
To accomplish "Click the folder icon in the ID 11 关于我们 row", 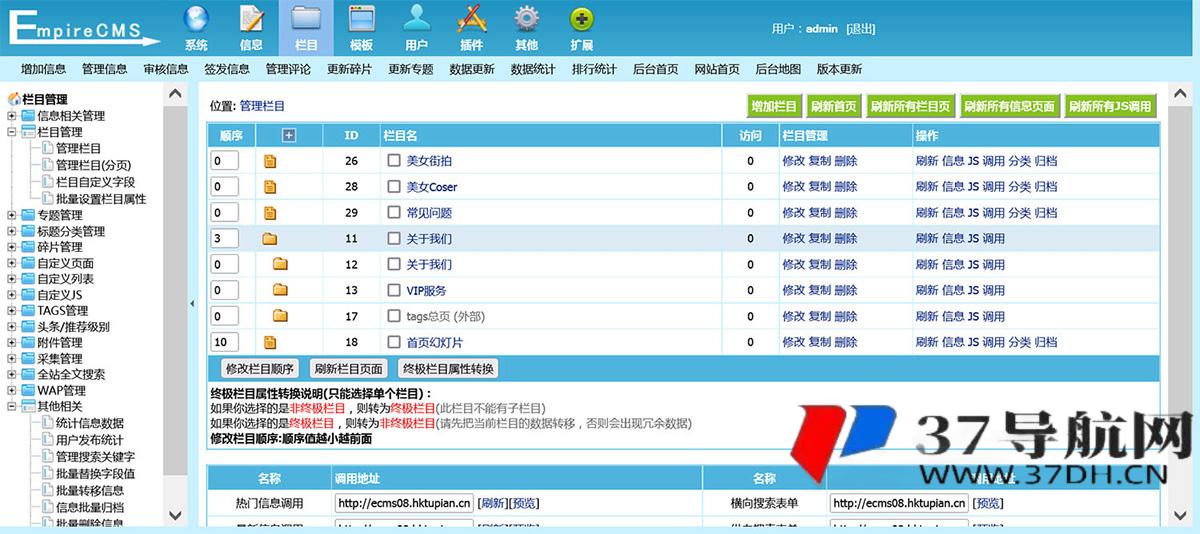I will point(270,239).
